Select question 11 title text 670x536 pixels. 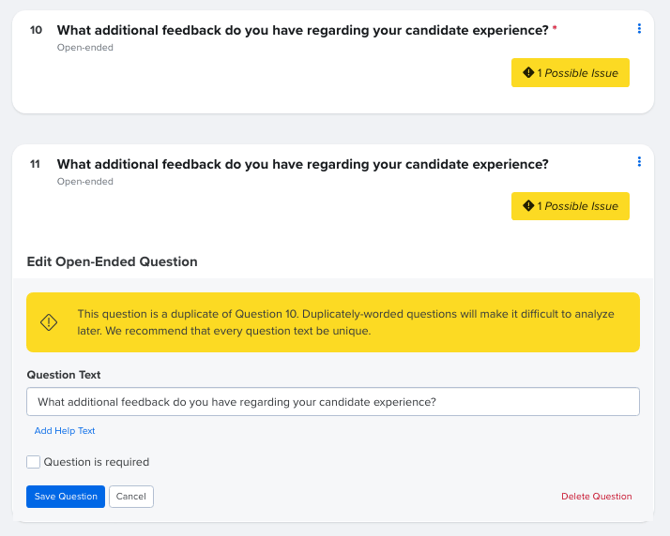tap(303, 164)
